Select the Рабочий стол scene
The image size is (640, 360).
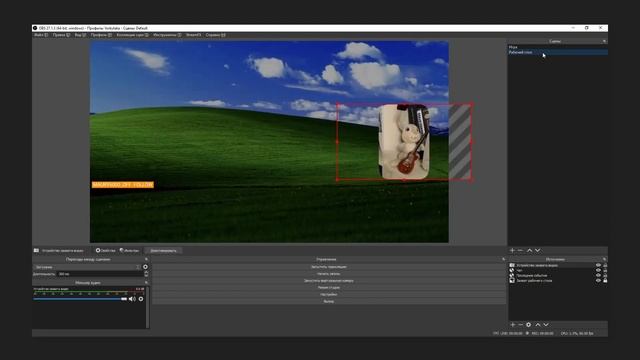tap(558, 52)
